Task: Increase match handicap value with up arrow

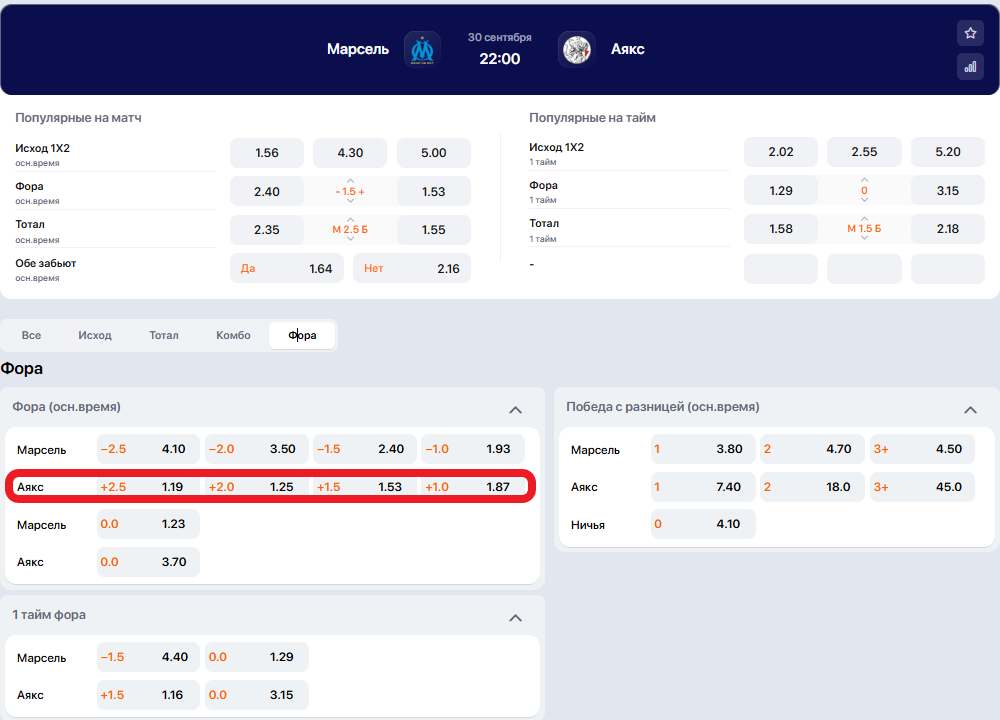Action: (x=350, y=181)
